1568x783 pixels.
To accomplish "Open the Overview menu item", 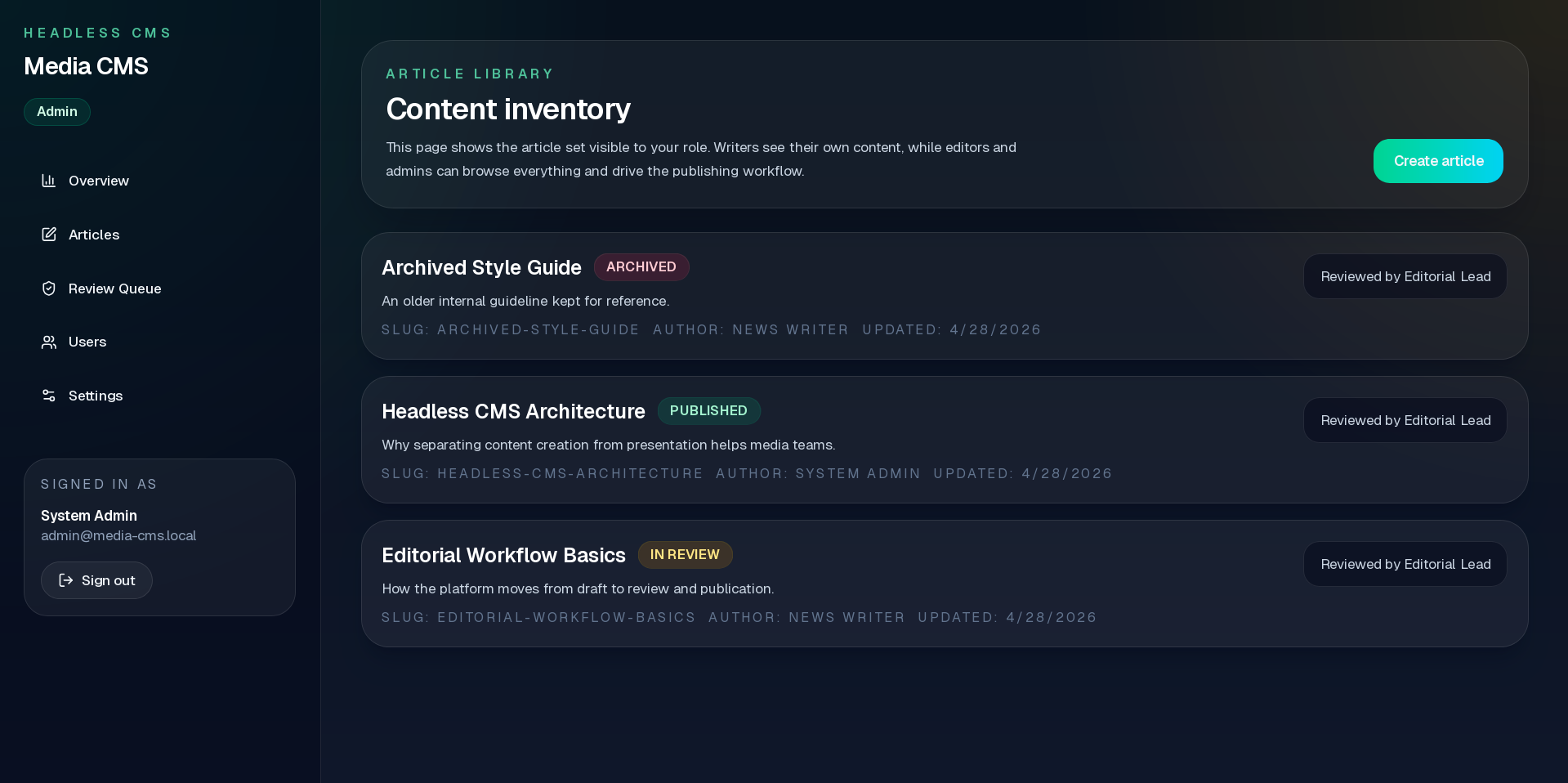I will [x=98, y=181].
